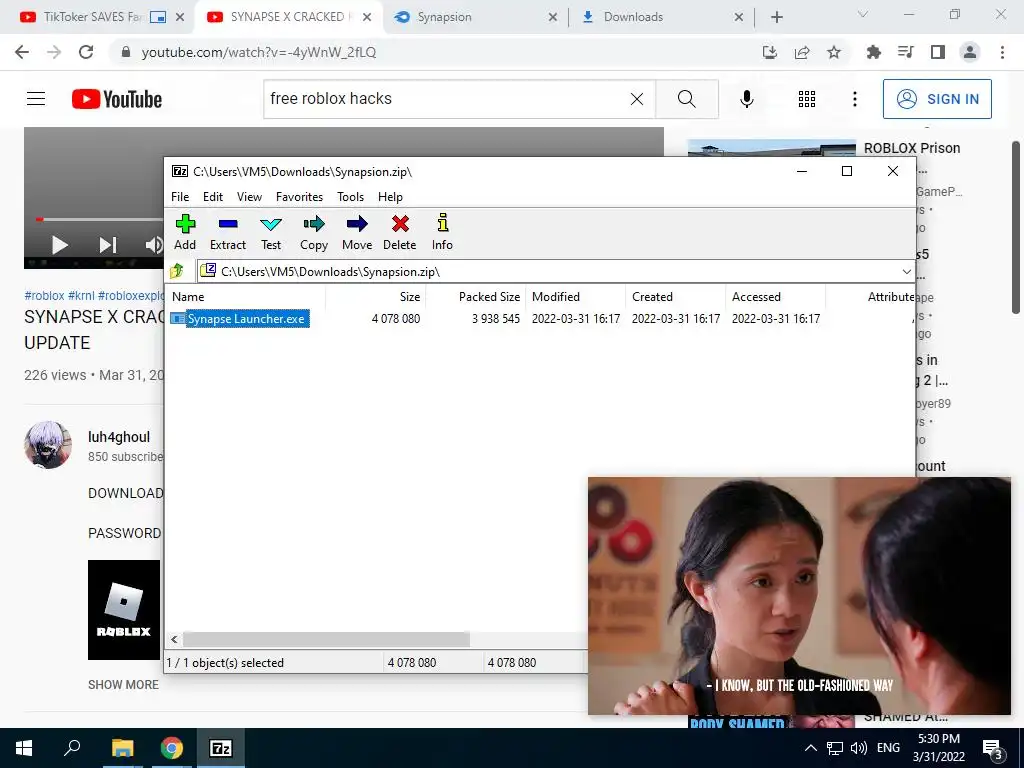Select the Move tool in 7-Zip
The width and height of the screenshot is (1024, 768).
click(x=357, y=232)
